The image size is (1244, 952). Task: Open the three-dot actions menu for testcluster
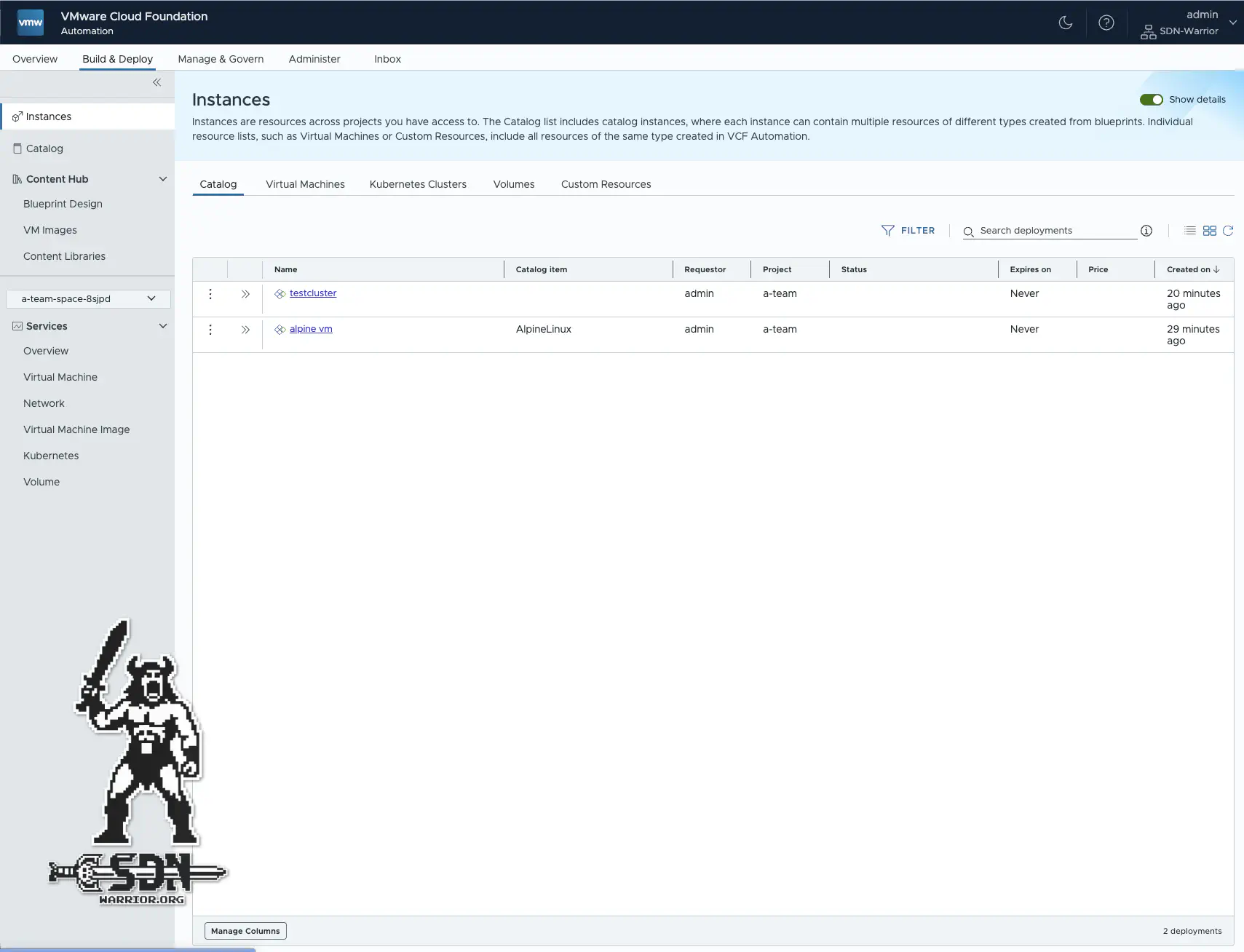(210, 294)
